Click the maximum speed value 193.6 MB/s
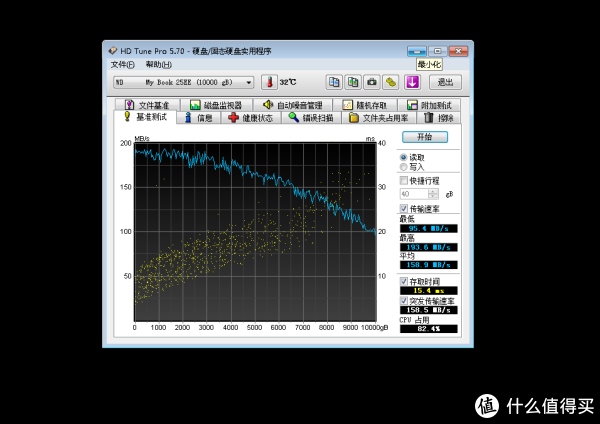600x424 pixels. click(x=429, y=247)
